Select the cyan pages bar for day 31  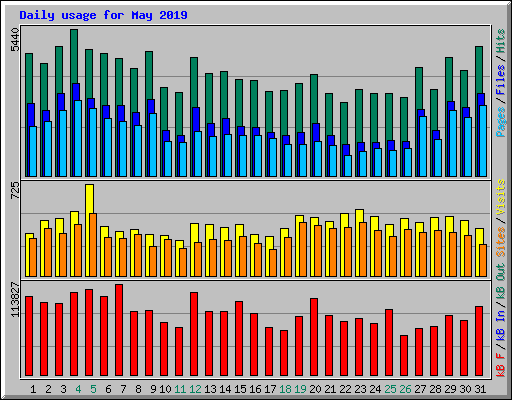click(483, 141)
